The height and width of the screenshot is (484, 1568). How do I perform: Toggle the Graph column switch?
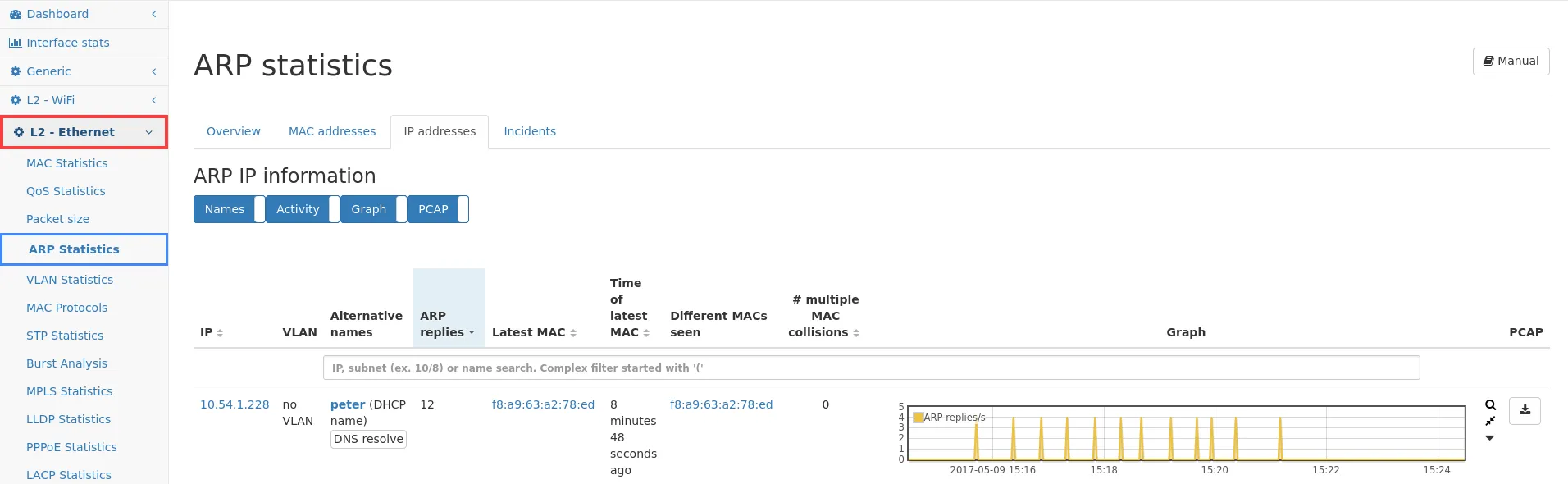point(401,209)
